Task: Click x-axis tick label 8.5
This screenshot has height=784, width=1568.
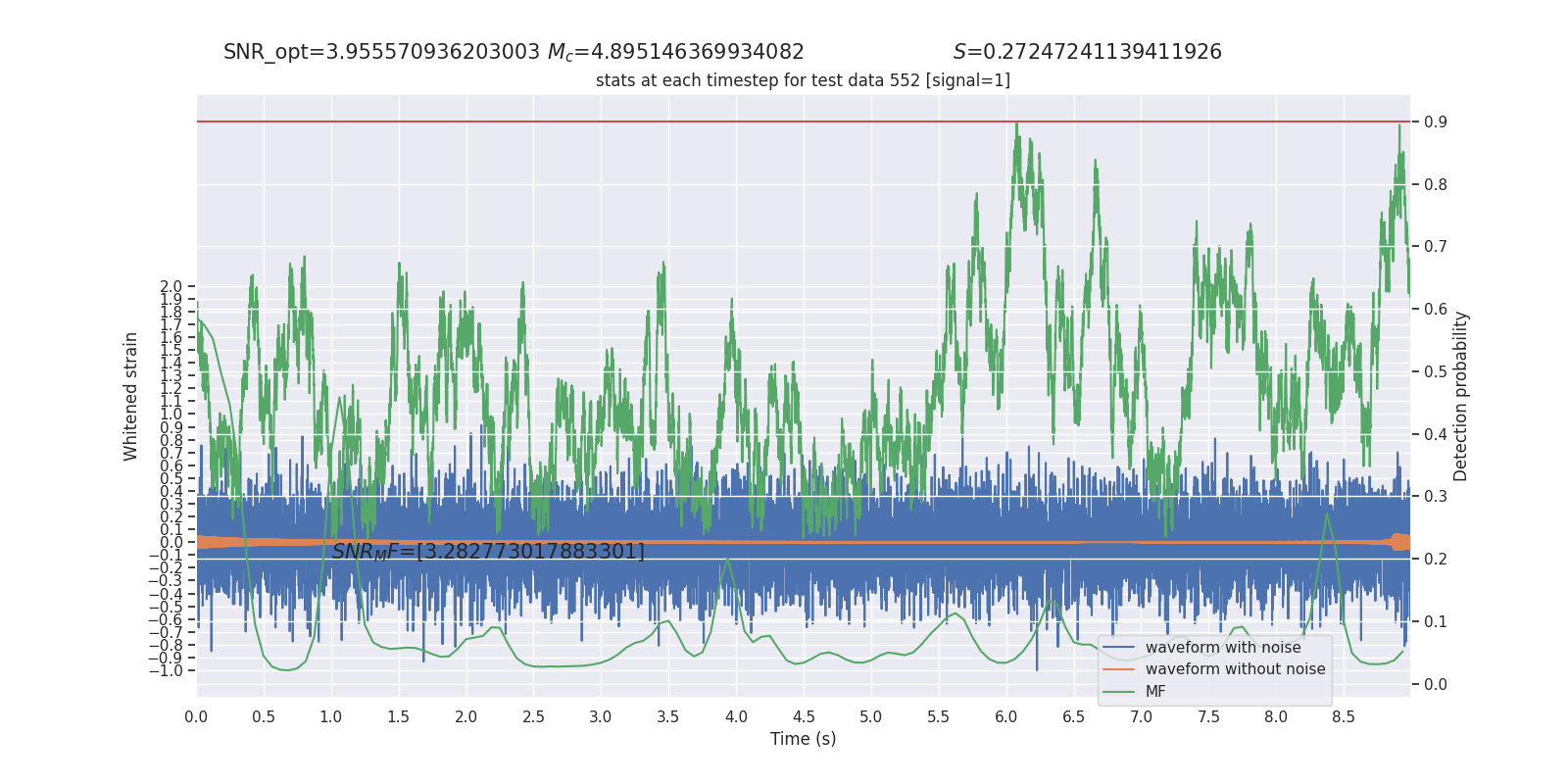Action: pos(1344,716)
